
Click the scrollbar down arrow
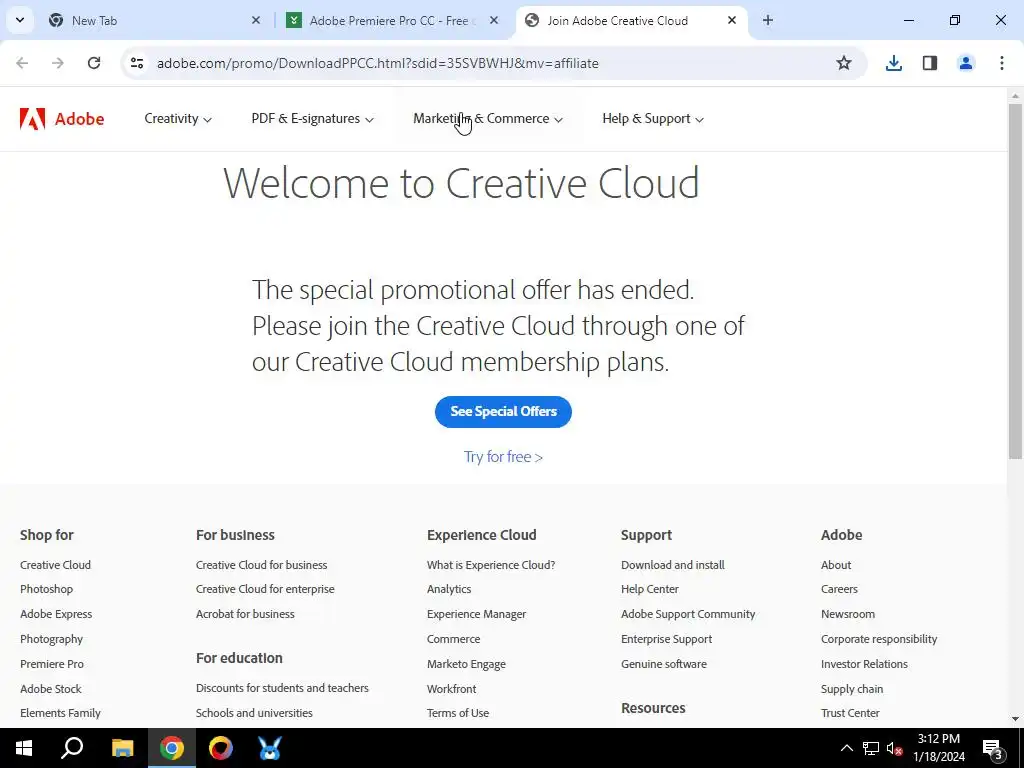(x=1015, y=719)
